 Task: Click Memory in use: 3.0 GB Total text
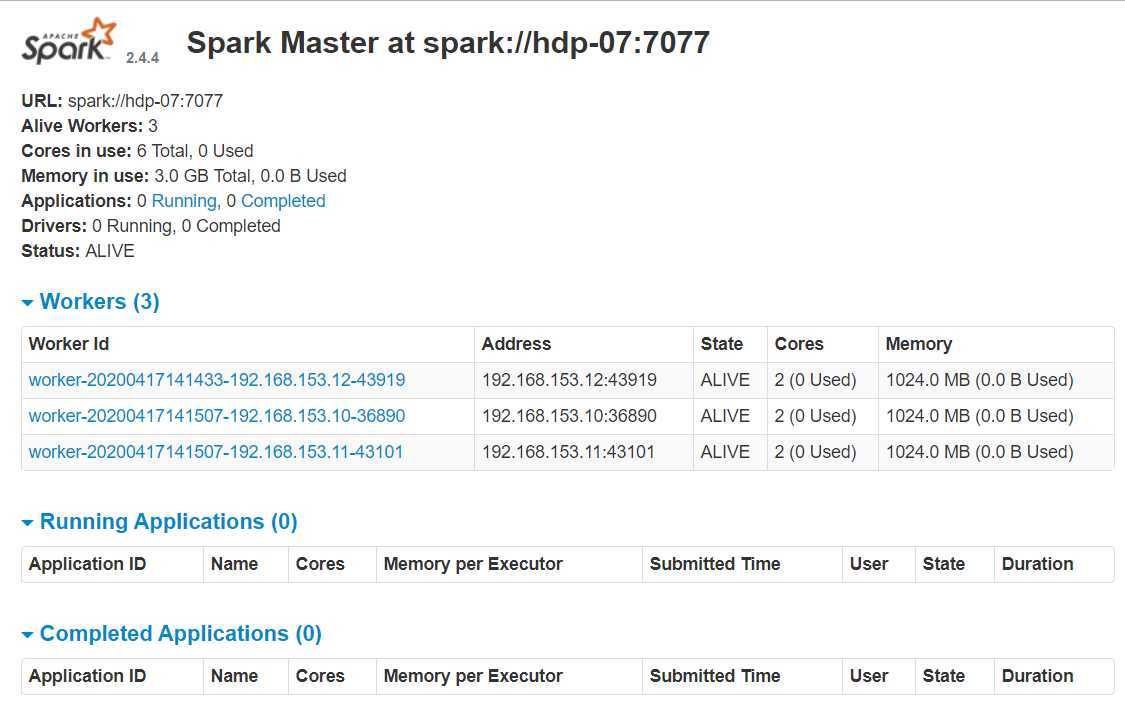[138, 176]
